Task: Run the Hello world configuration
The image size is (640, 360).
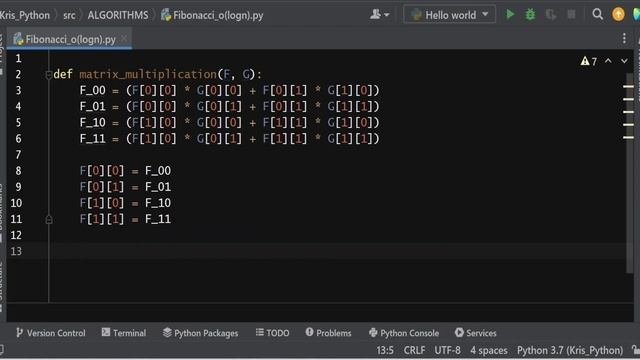Action: [510, 15]
